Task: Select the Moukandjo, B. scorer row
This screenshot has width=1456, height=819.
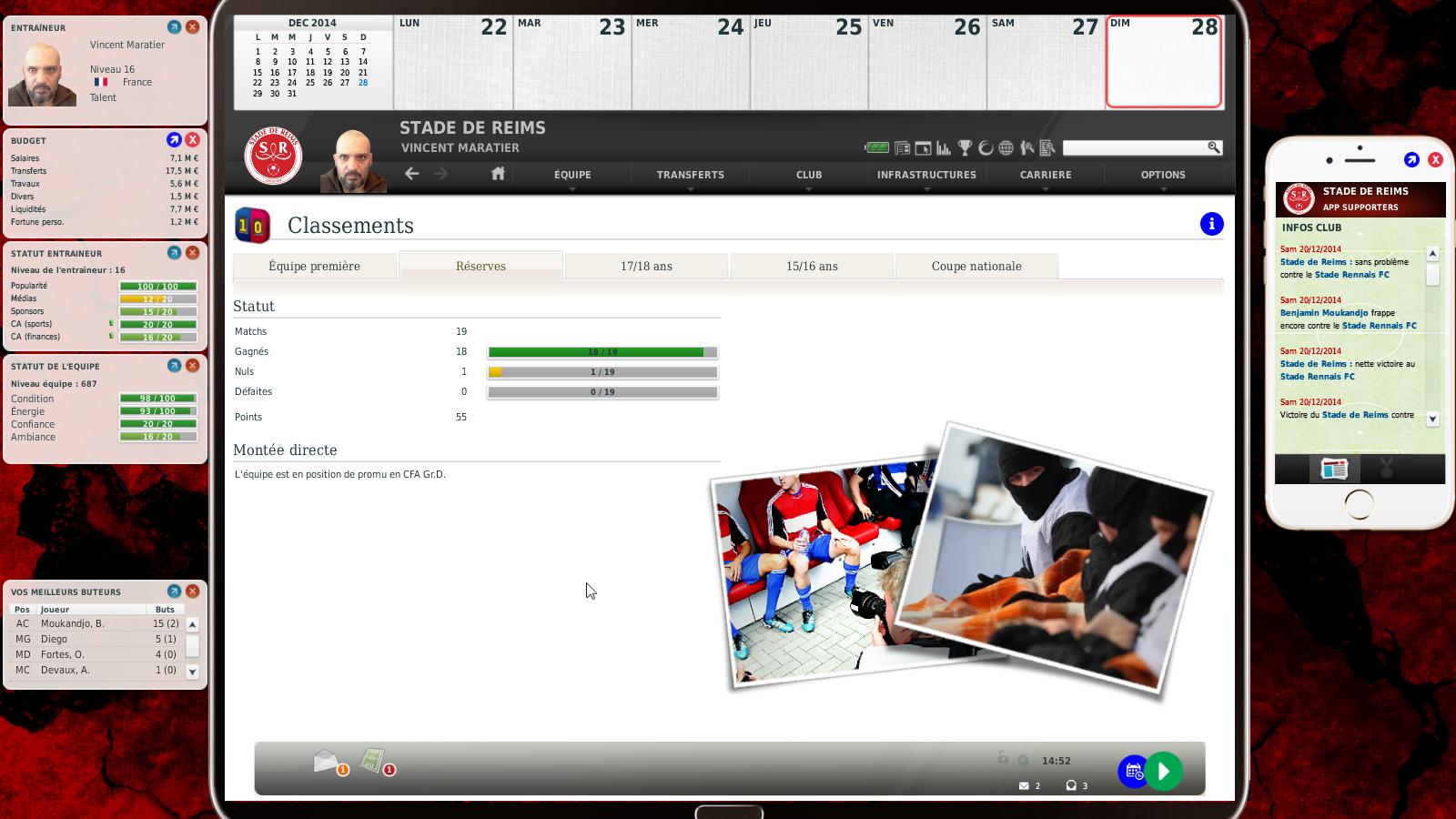Action: click(x=96, y=623)
